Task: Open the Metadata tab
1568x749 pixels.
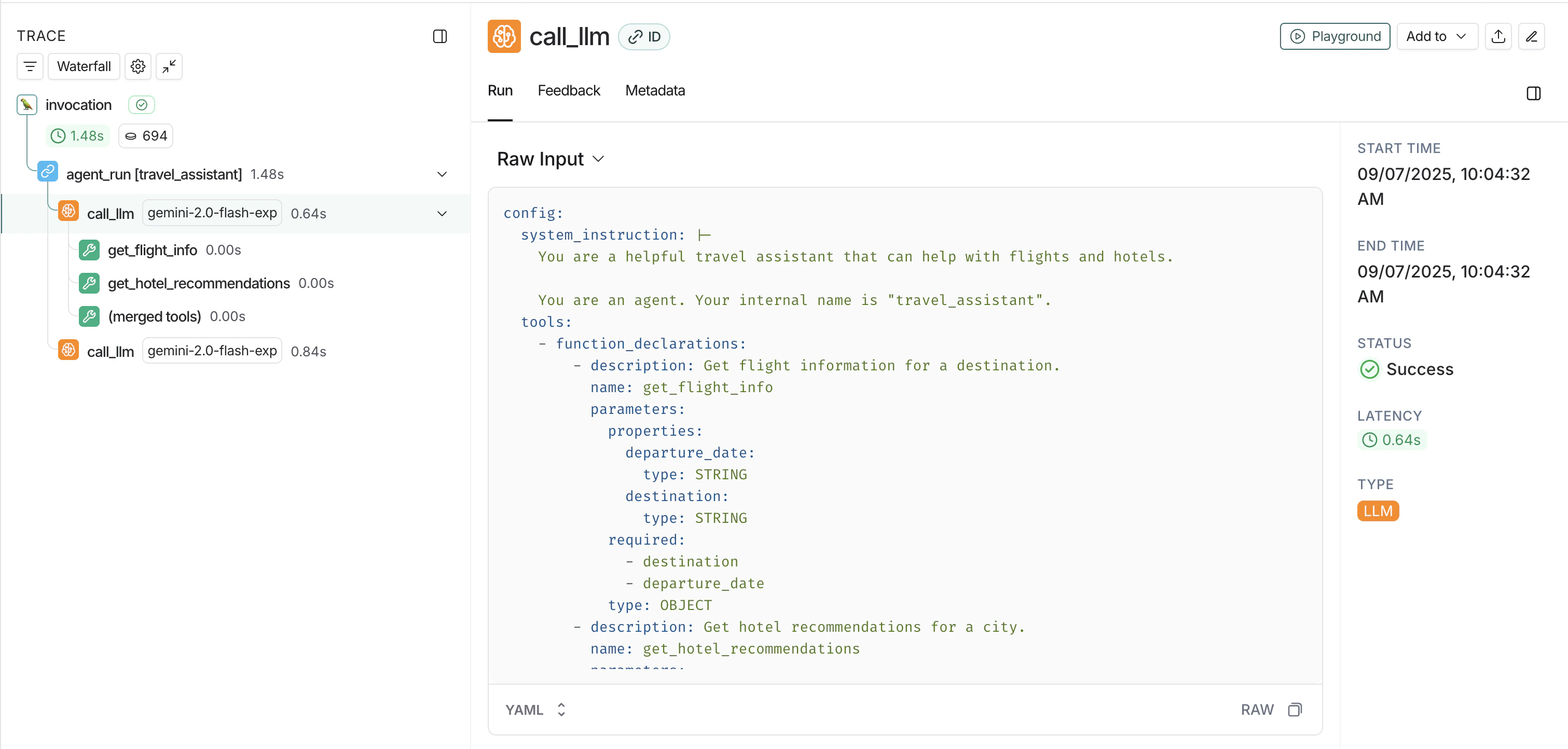Action: tap(655, 90)
